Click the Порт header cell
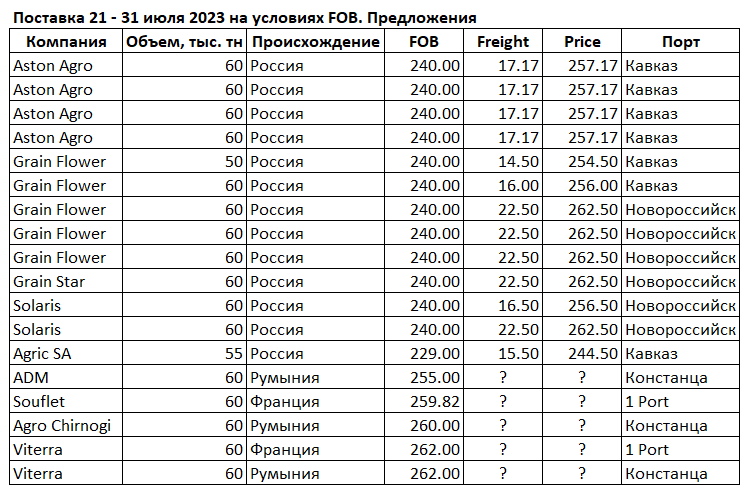This screenshot has height=493, width=754. pyautogui.click(x=681, y=42)
